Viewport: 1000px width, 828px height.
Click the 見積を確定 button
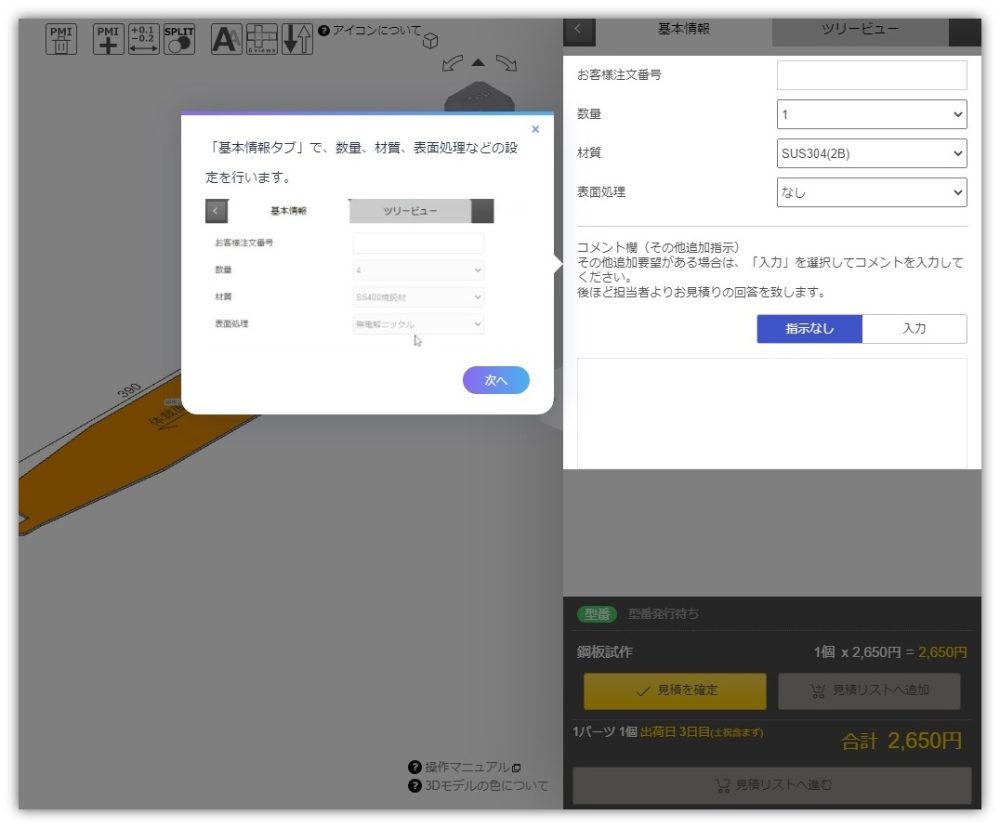(x=675, y=691)
